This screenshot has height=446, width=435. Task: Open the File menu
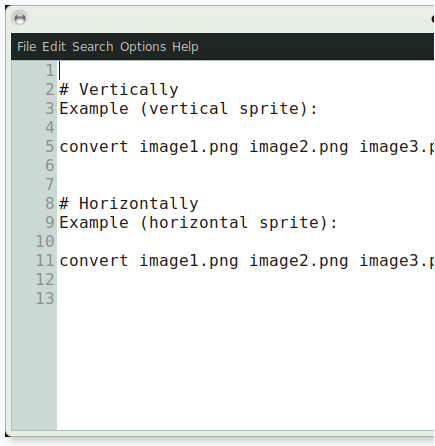(x=27, y=47)
